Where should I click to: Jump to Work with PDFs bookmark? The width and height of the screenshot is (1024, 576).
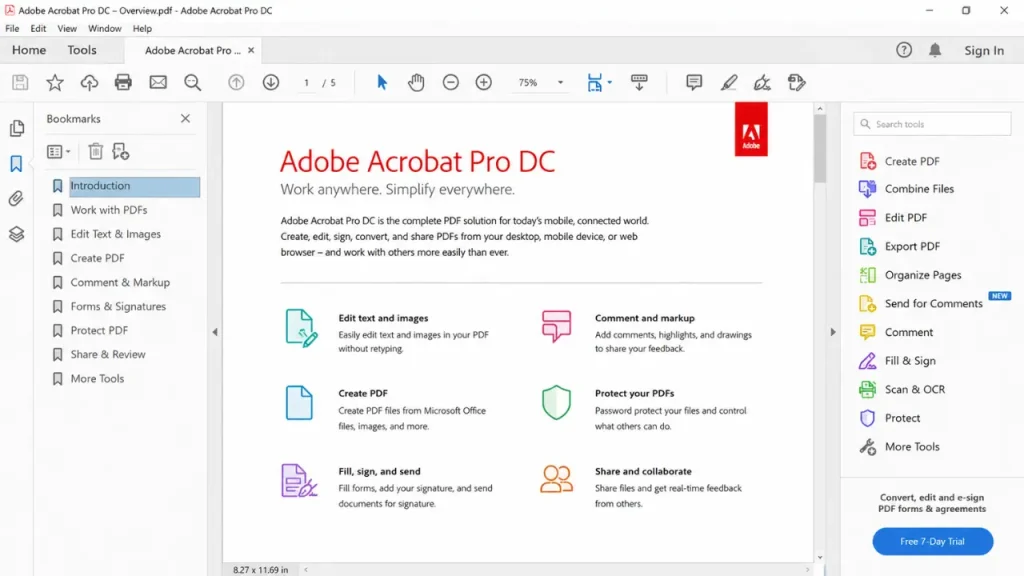109,210
